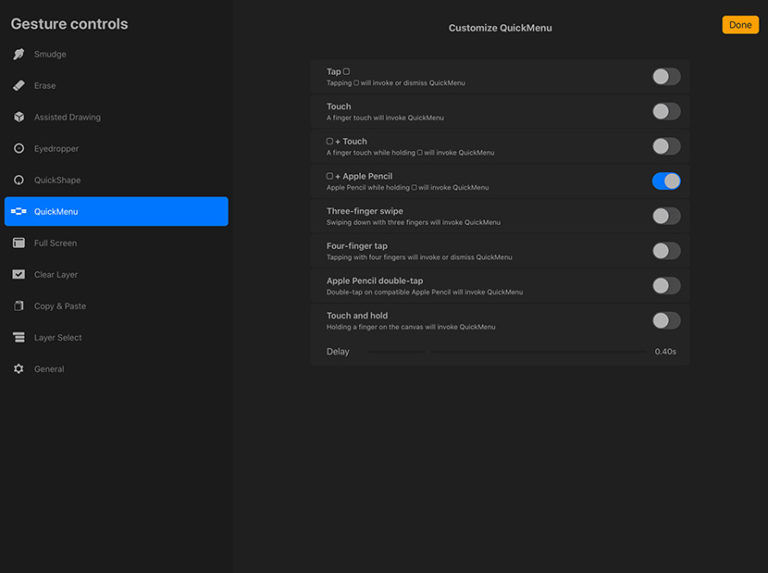Click the Clear Layer checkmark icon
Viewport: 768px width, 573px height.
coord(19,274)
